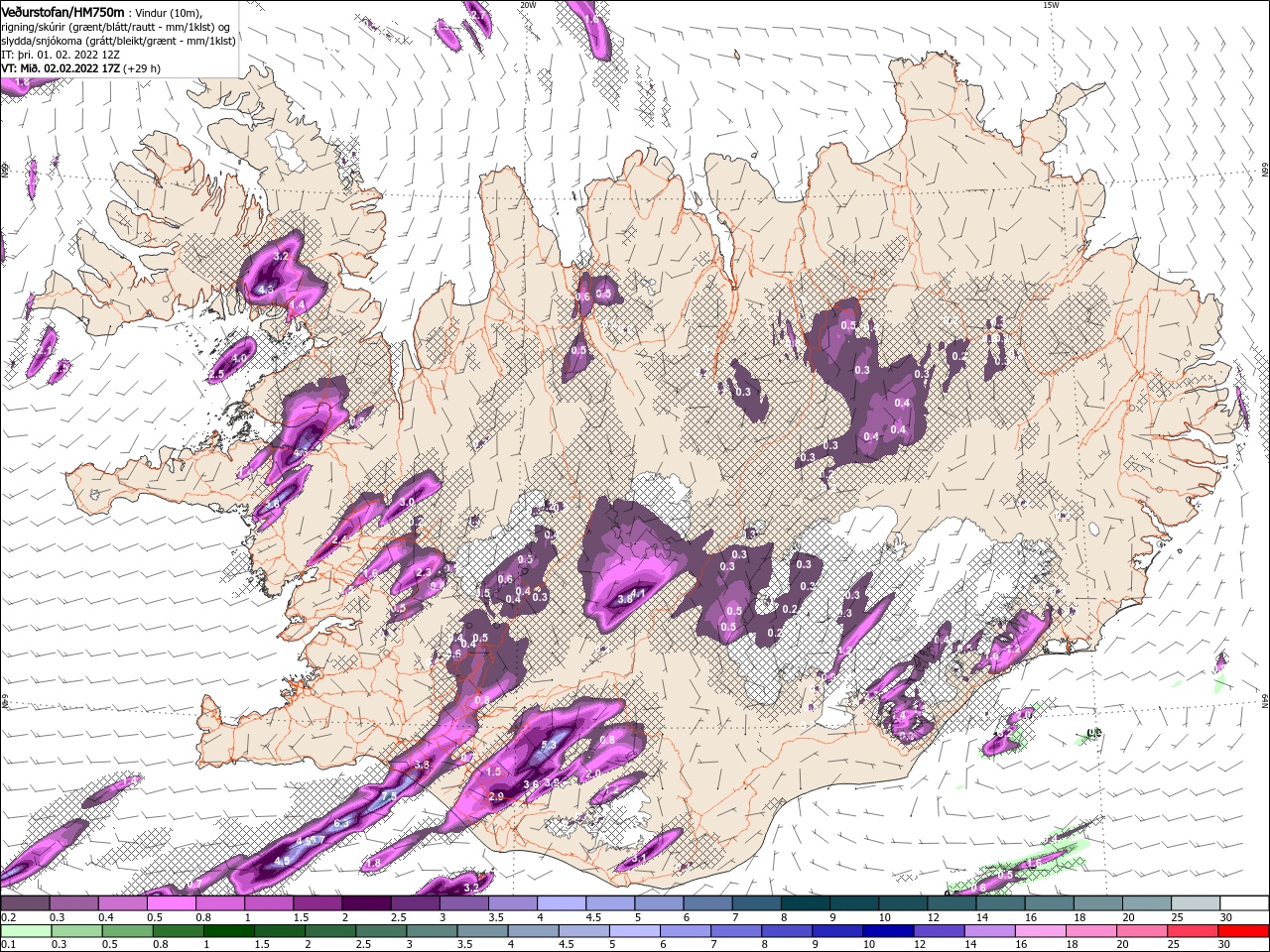Click the 1.8 precipitation value label
This screenshot has width=1270, height=952.
(373, 864)
